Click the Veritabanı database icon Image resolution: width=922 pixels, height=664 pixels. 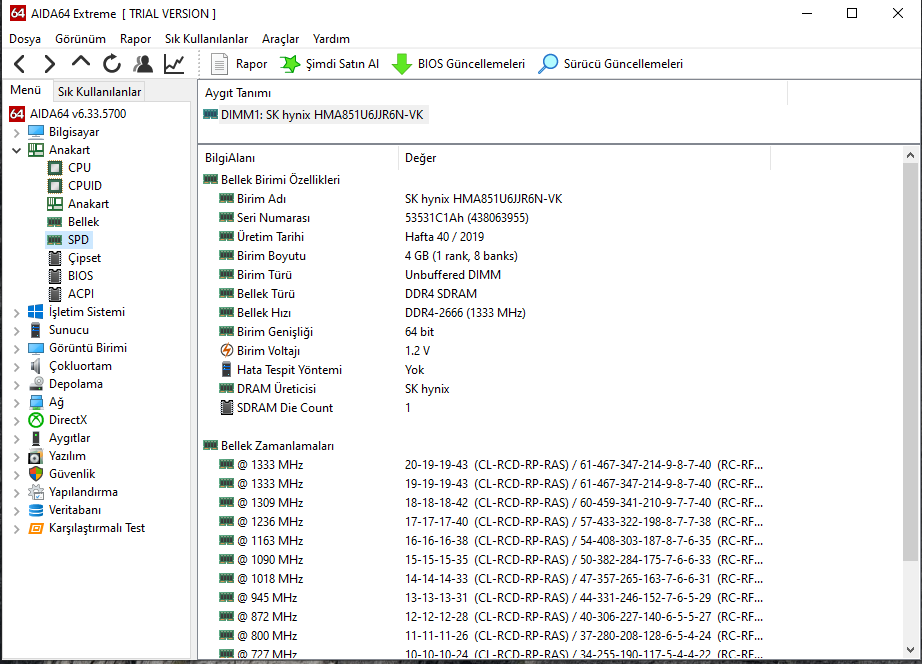tap(36, 510)
